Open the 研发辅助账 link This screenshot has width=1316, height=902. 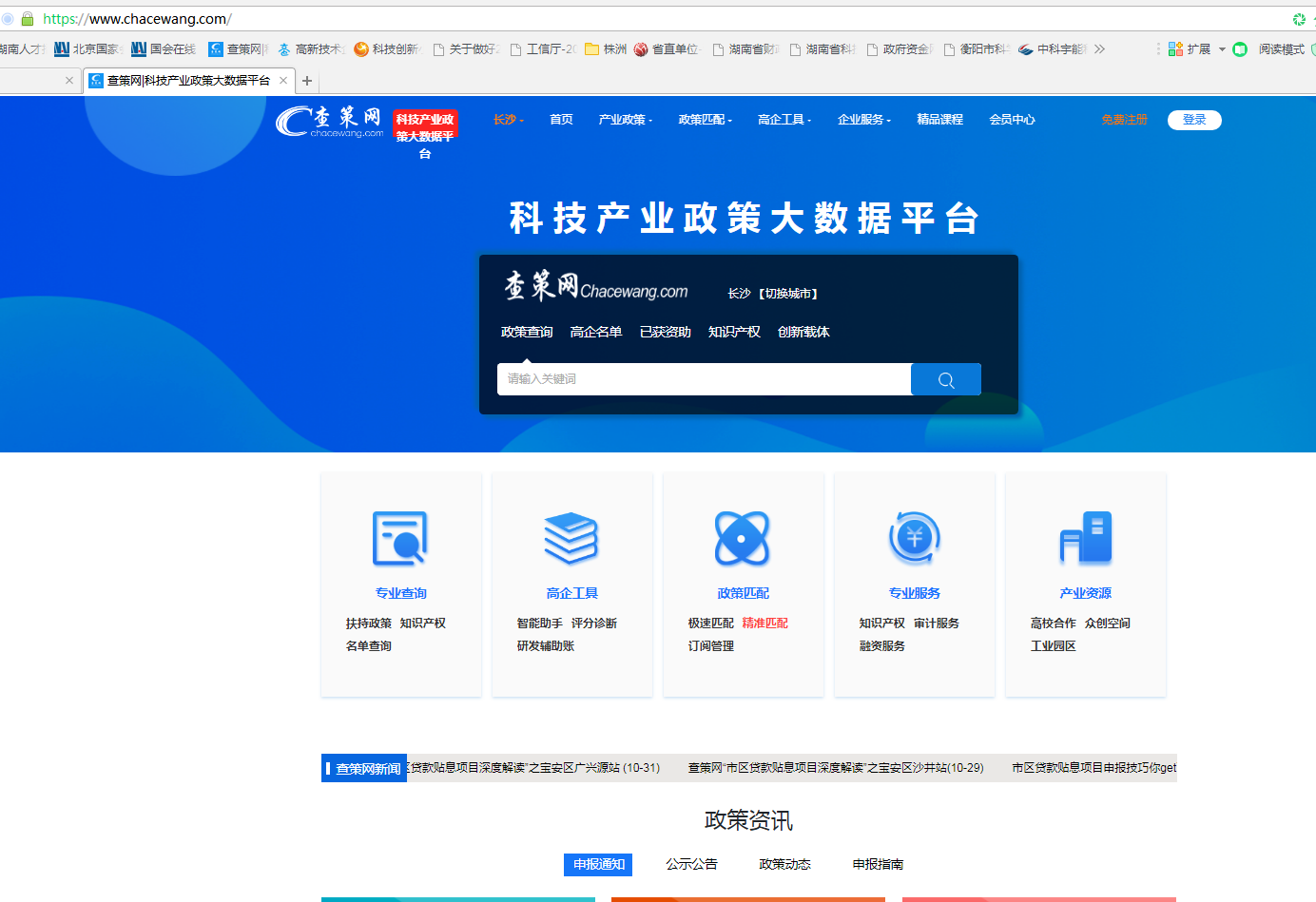pyautogui.click(x=546, y=646)
